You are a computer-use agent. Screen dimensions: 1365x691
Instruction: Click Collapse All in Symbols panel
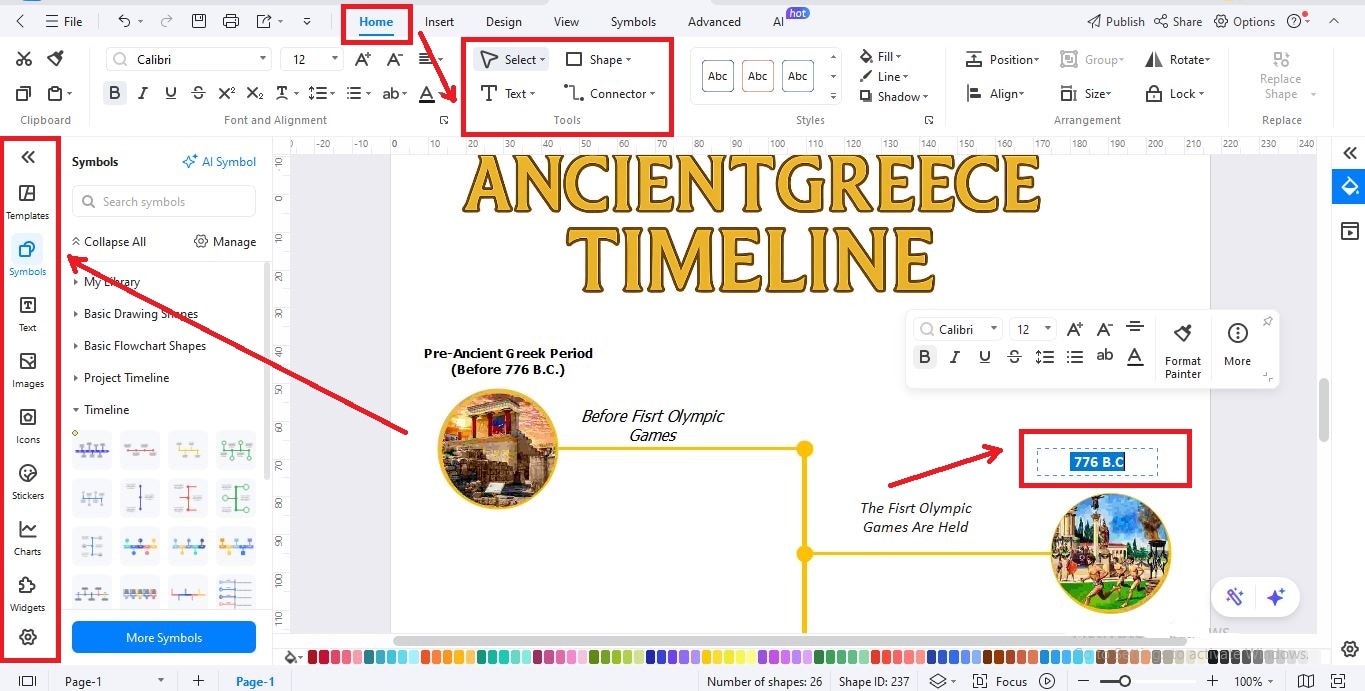[108, 241]
